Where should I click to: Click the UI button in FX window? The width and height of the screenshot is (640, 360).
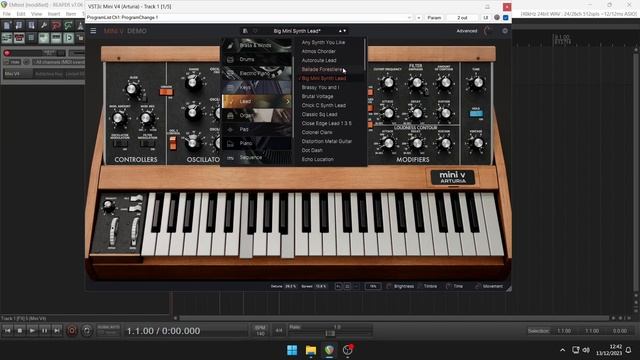coord(485,18)
